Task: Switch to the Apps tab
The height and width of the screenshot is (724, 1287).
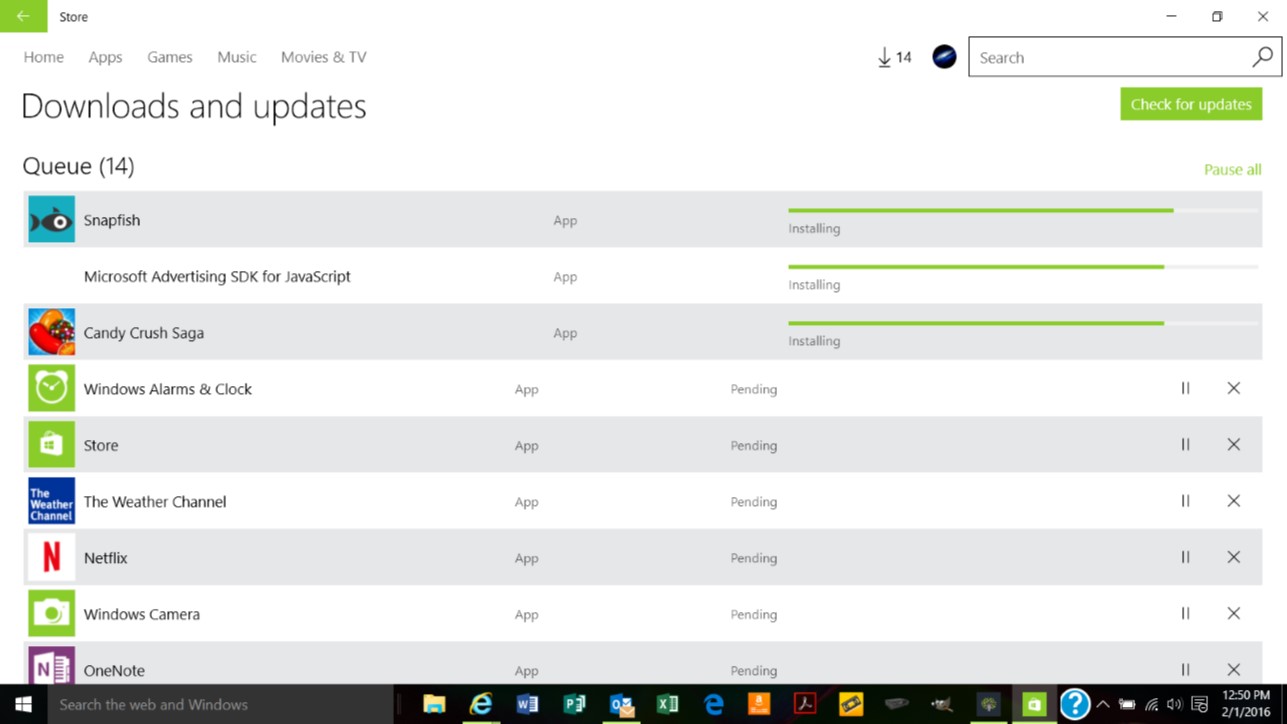Action: (105, 57)
